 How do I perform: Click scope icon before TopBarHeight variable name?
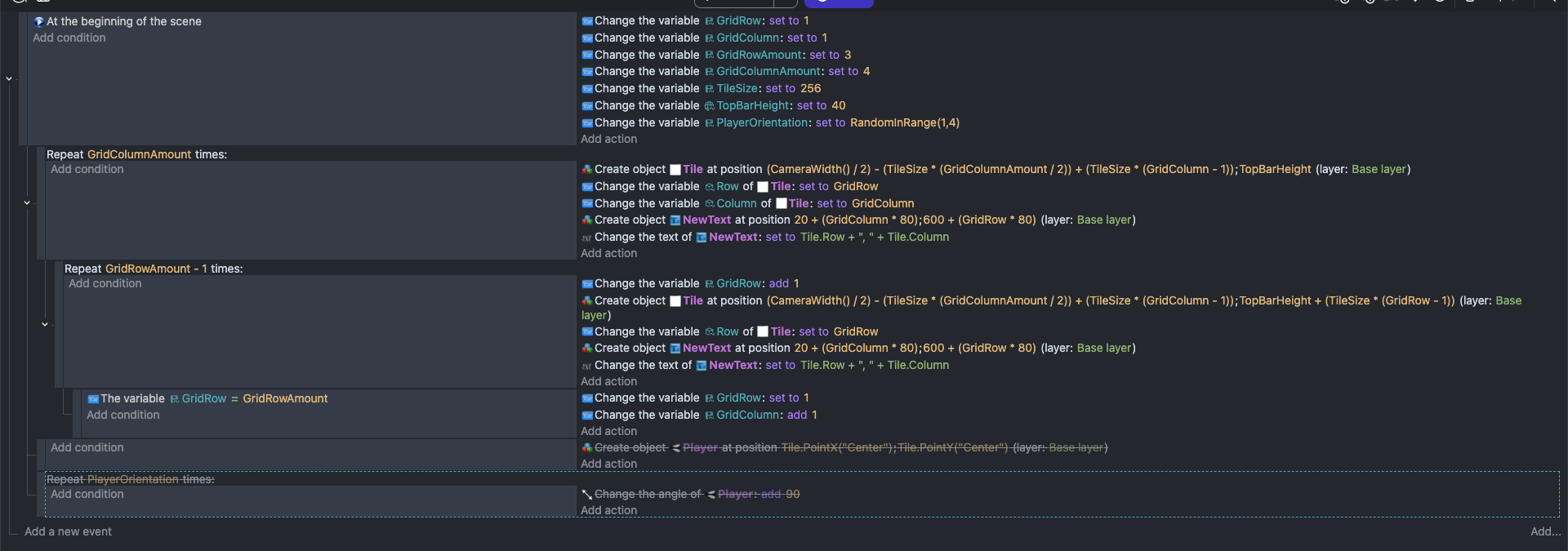(x=710, y=106)
